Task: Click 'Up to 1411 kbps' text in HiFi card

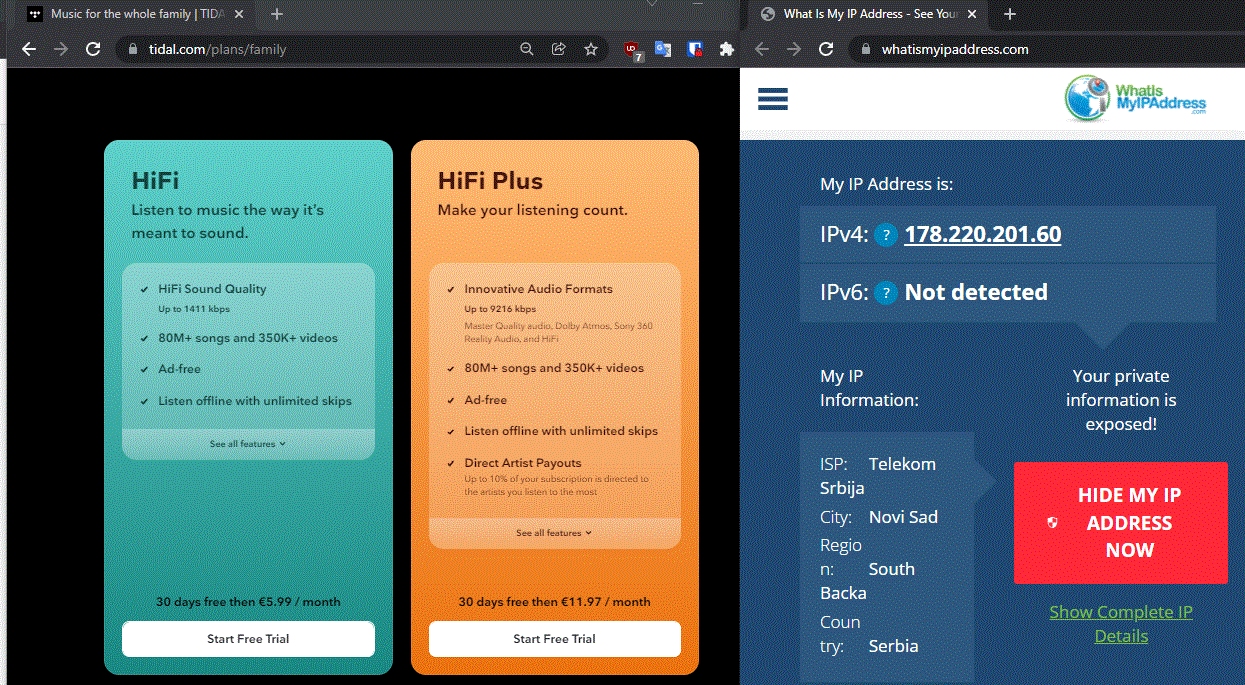Action: click(x=194, y=309)
